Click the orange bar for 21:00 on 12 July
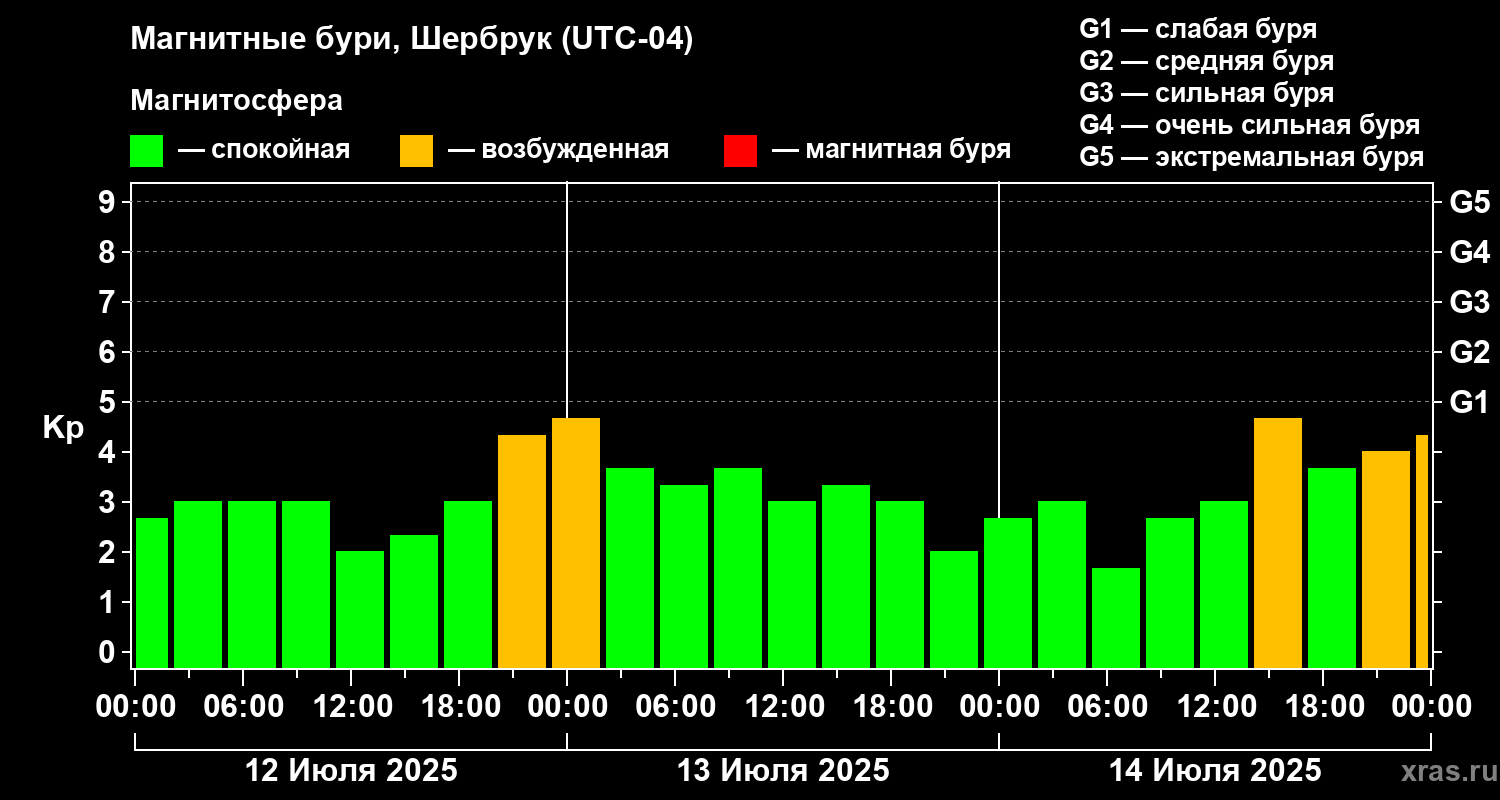Image resolution: width=1500 pixels, height=800 pixels. (x=522, y=551)
